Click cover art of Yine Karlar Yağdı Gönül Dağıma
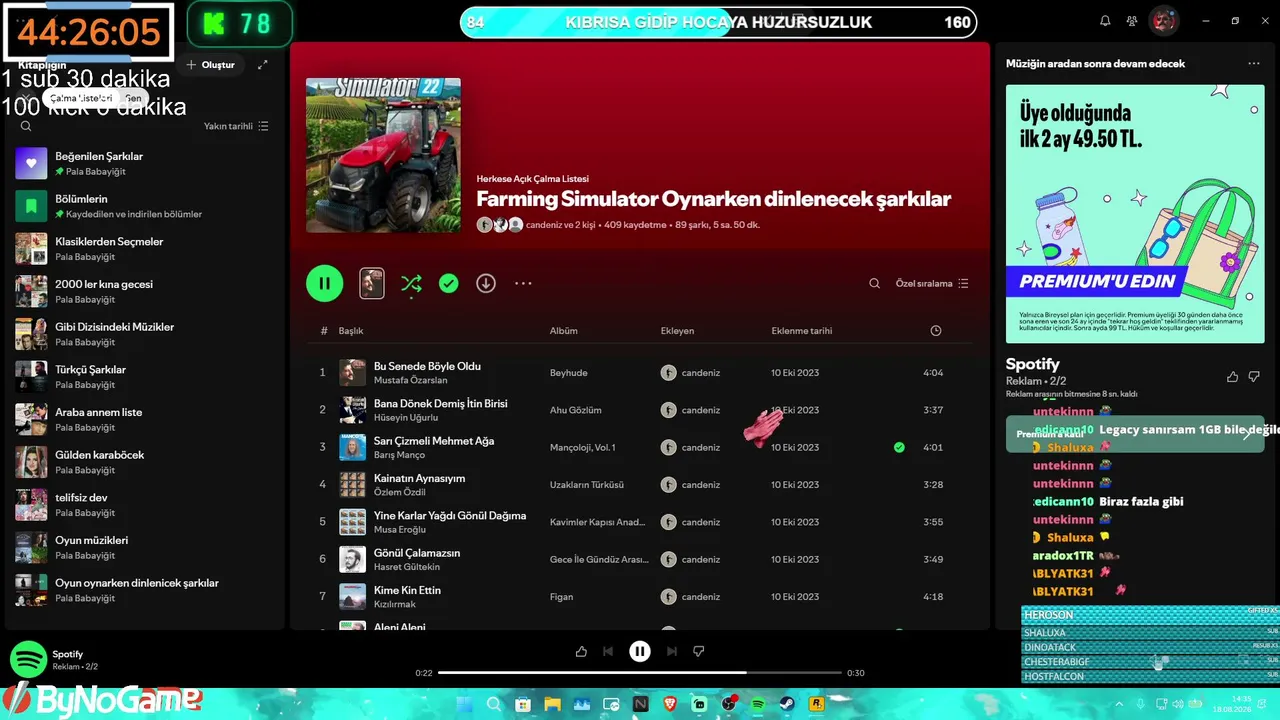The width and height of the screenshot is (1280, 720). point(352,522)
